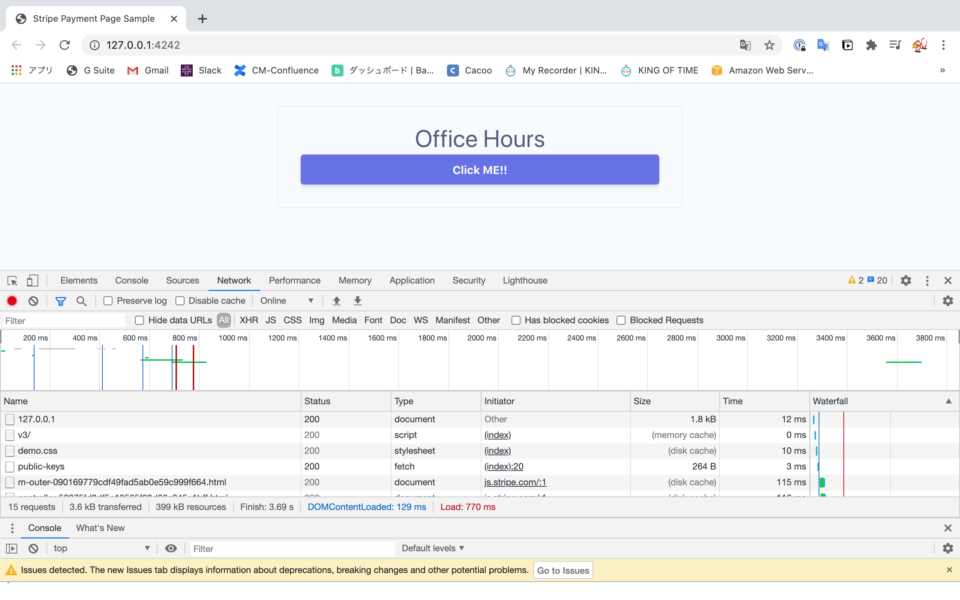Clear the network requests with the clear icon
The height and width of the screenshot is (600, 960).
33,300
